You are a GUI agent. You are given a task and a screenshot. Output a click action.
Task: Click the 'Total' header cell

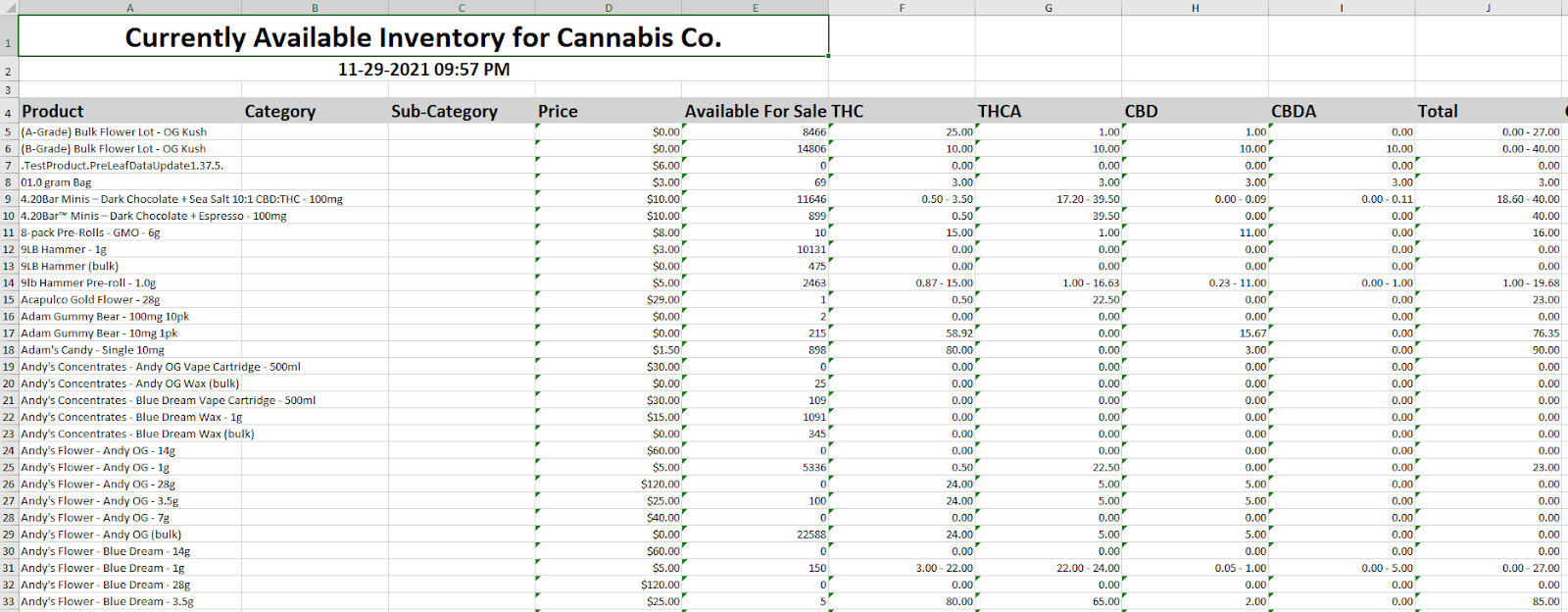pyautogui.click(x=1488, y=111)
